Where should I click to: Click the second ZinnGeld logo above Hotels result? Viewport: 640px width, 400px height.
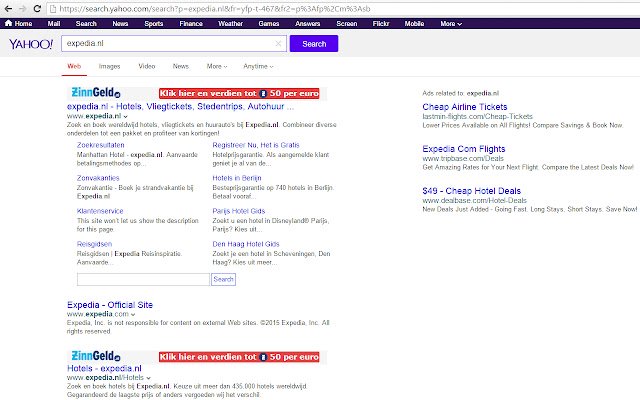tap(96, 356)
